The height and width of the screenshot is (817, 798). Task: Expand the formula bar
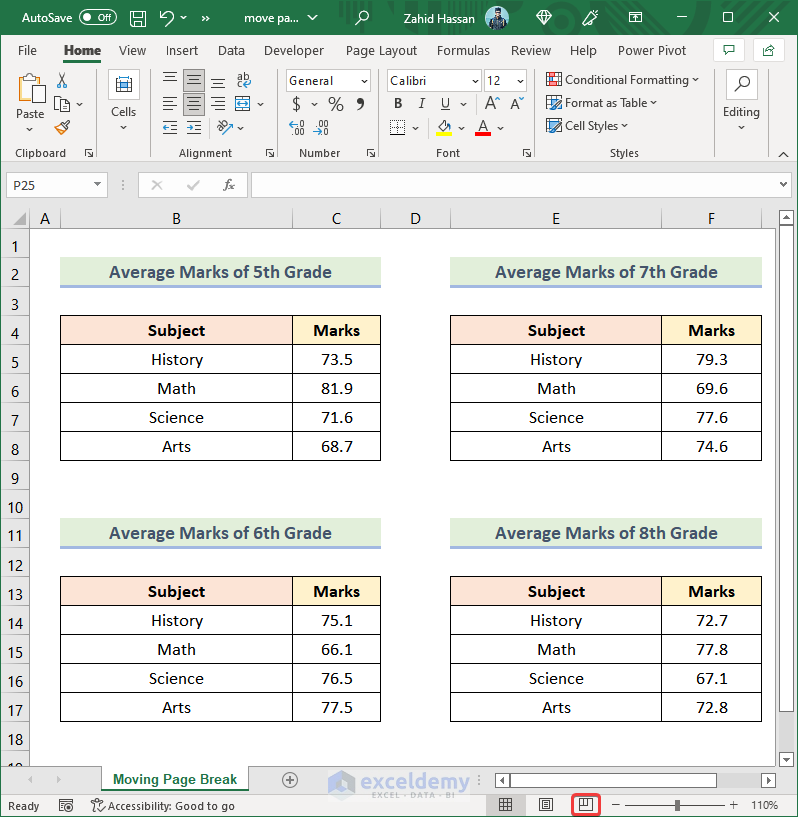(783, 184)
